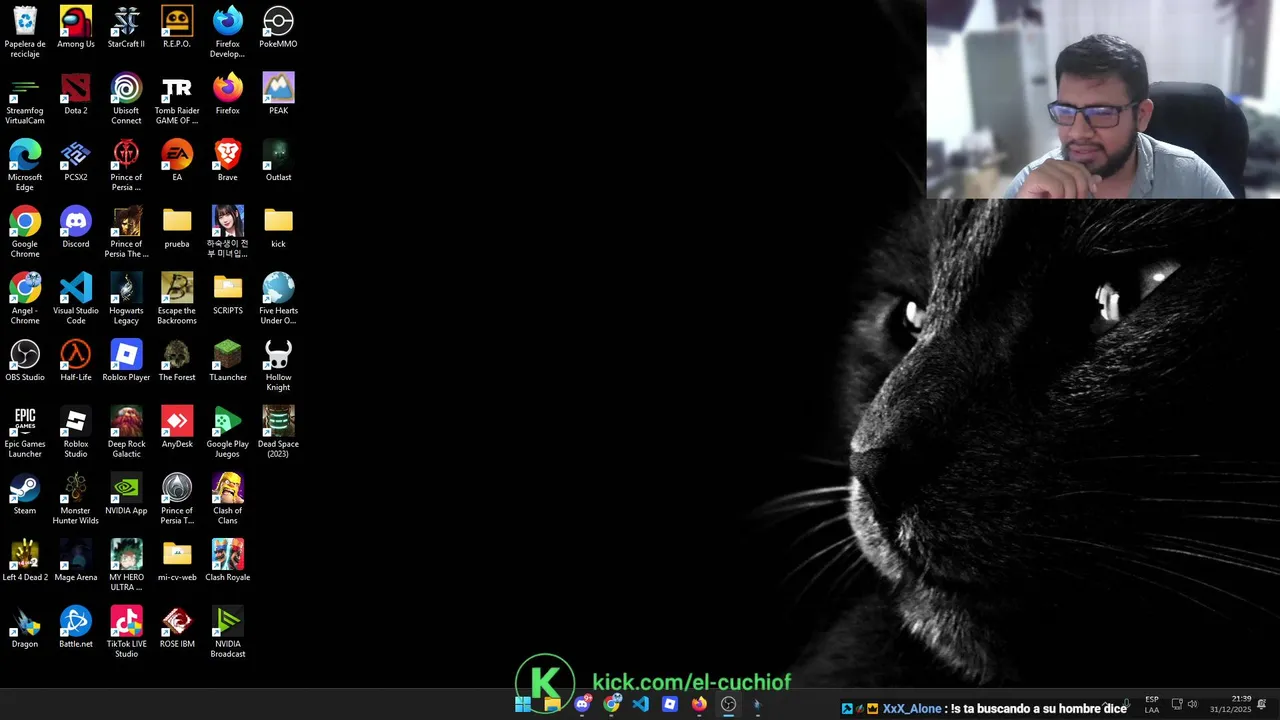Click the ESP LAA language indicator
1280x720 pixels.
coord(1152,704)
